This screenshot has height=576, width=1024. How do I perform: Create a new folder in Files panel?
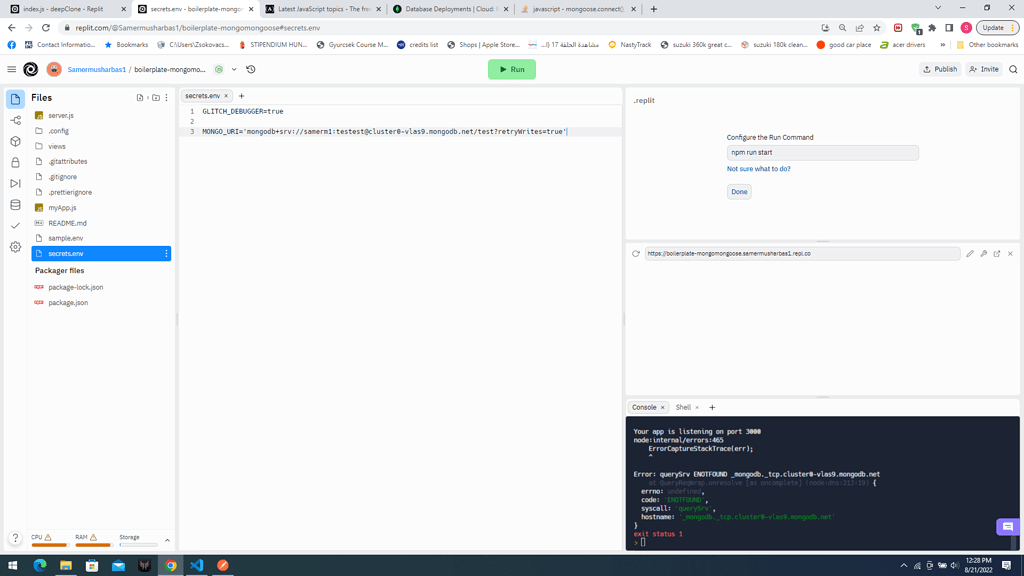tap(156, 98)
